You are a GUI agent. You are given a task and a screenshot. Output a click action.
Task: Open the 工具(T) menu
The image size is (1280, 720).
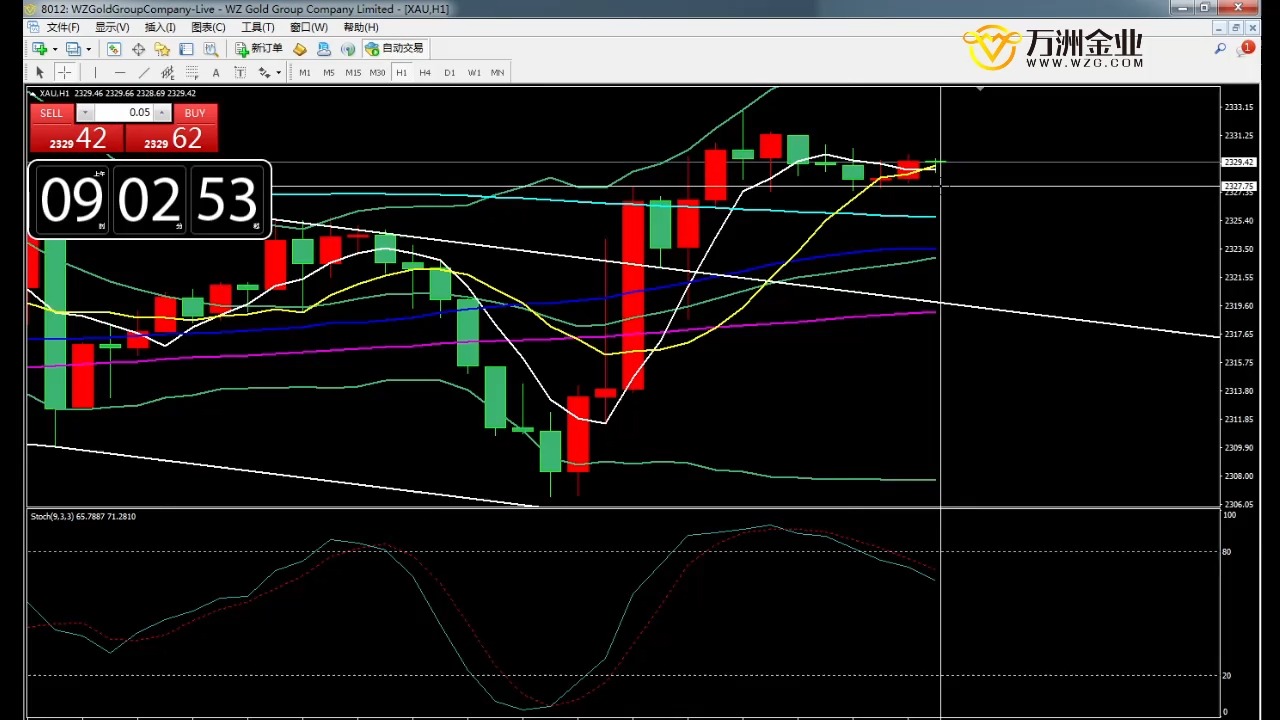pos(257,27)
